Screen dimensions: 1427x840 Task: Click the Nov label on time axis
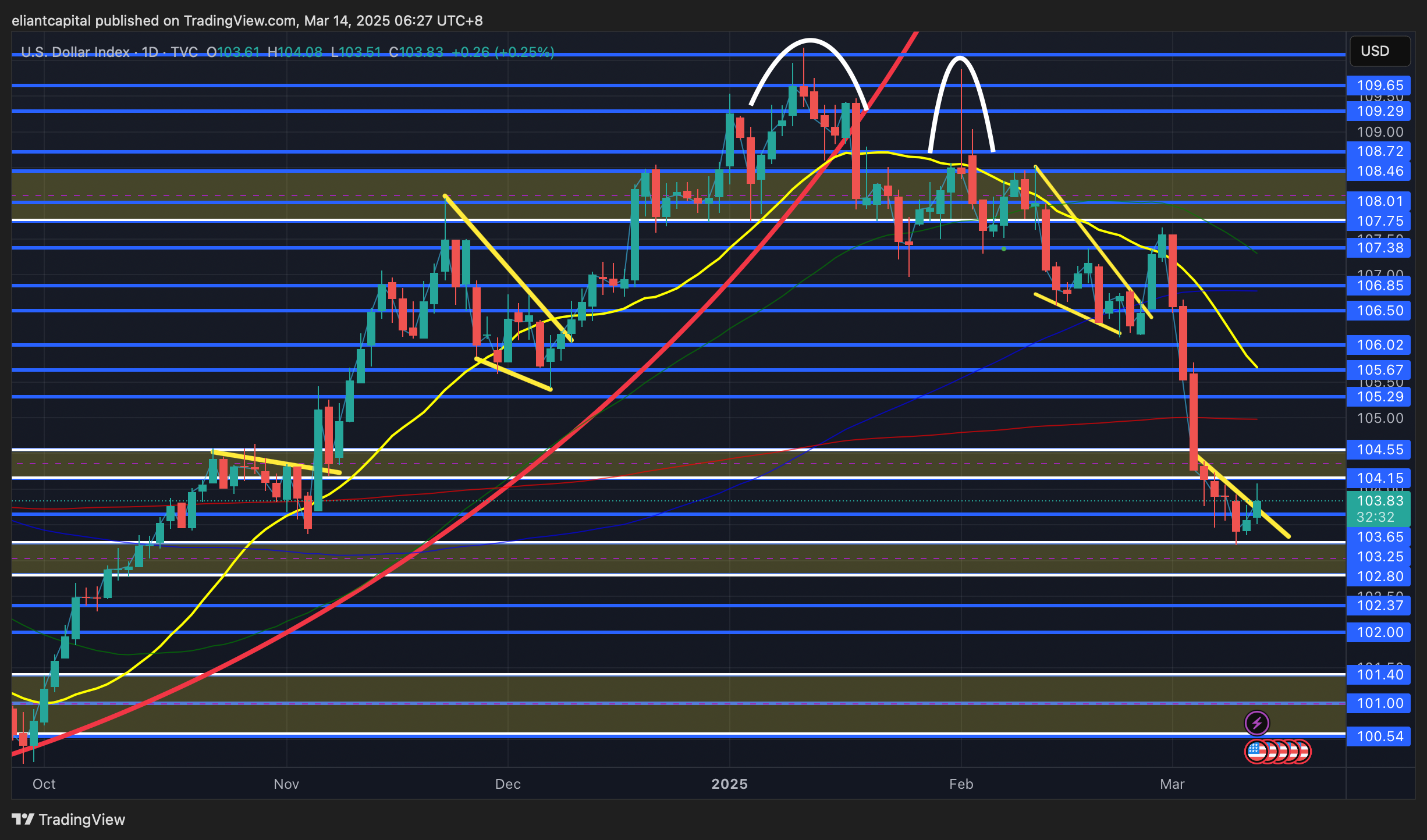[286, 784]
